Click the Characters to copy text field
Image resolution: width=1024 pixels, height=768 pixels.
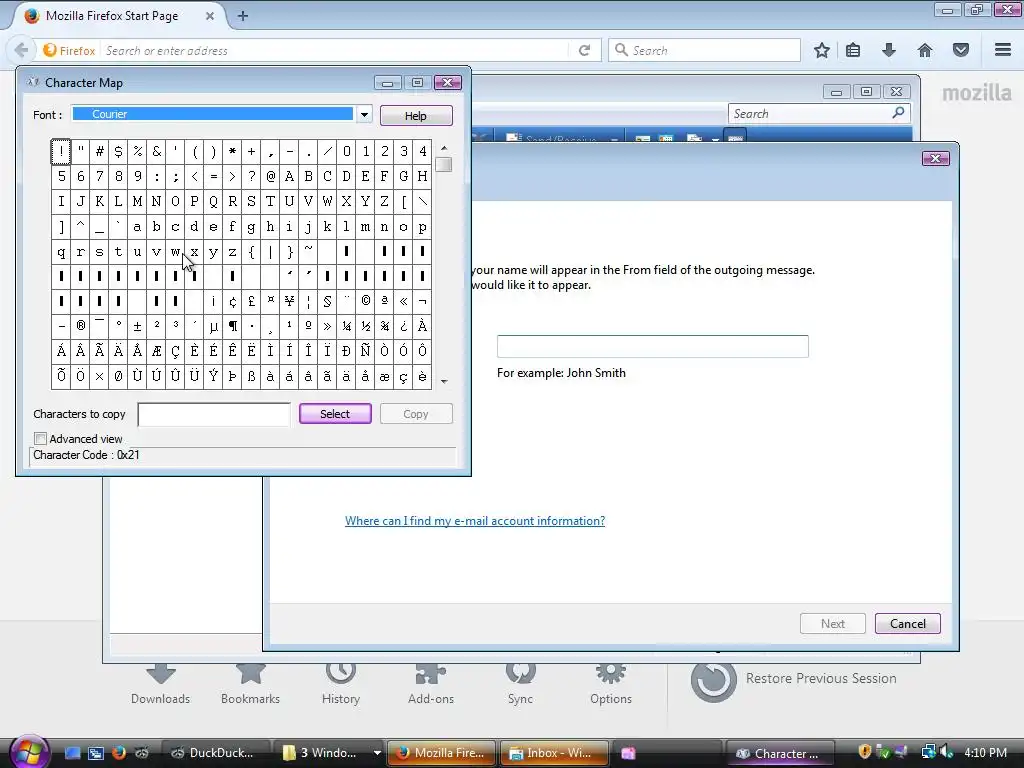[x=214, y=414]
